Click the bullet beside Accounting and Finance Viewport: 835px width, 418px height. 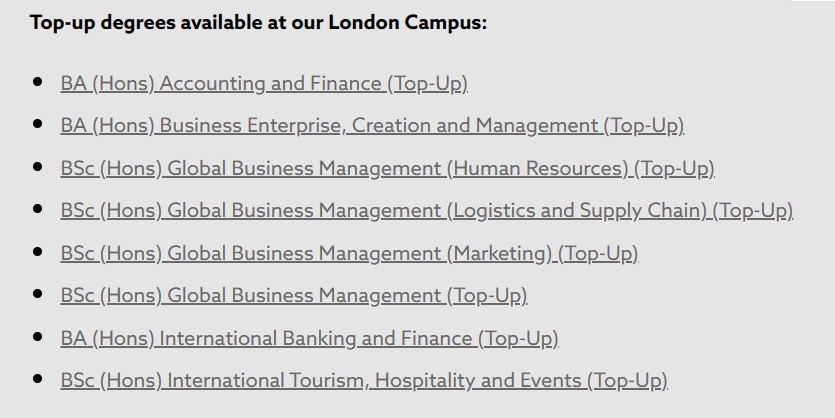38,82
